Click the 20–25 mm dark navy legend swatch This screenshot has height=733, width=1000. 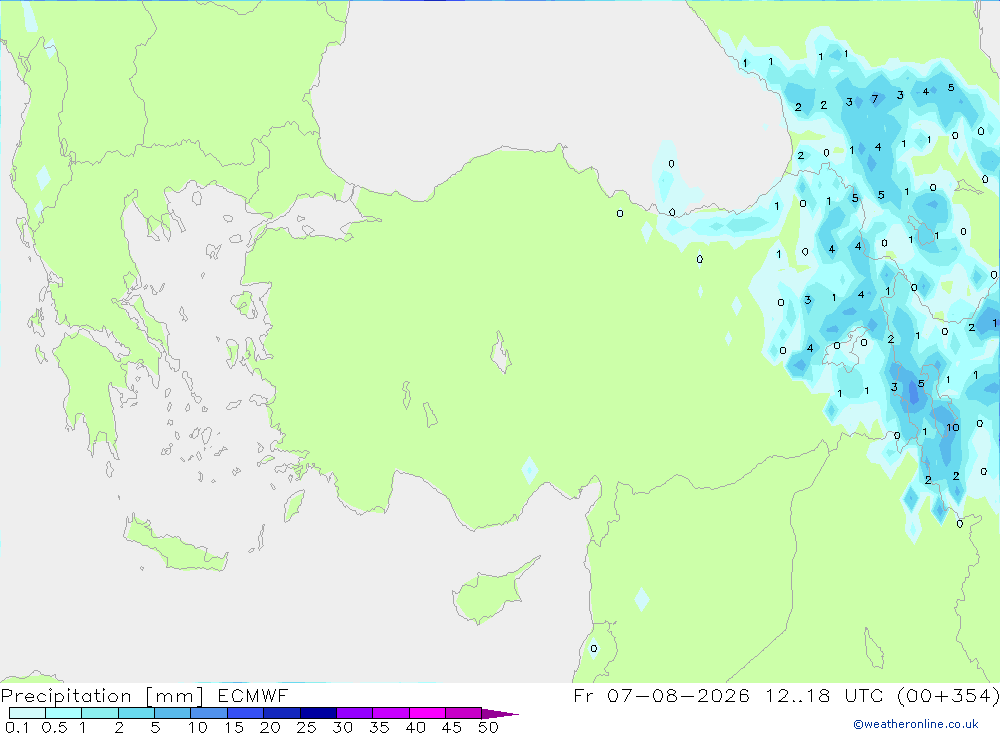point(281,713)
